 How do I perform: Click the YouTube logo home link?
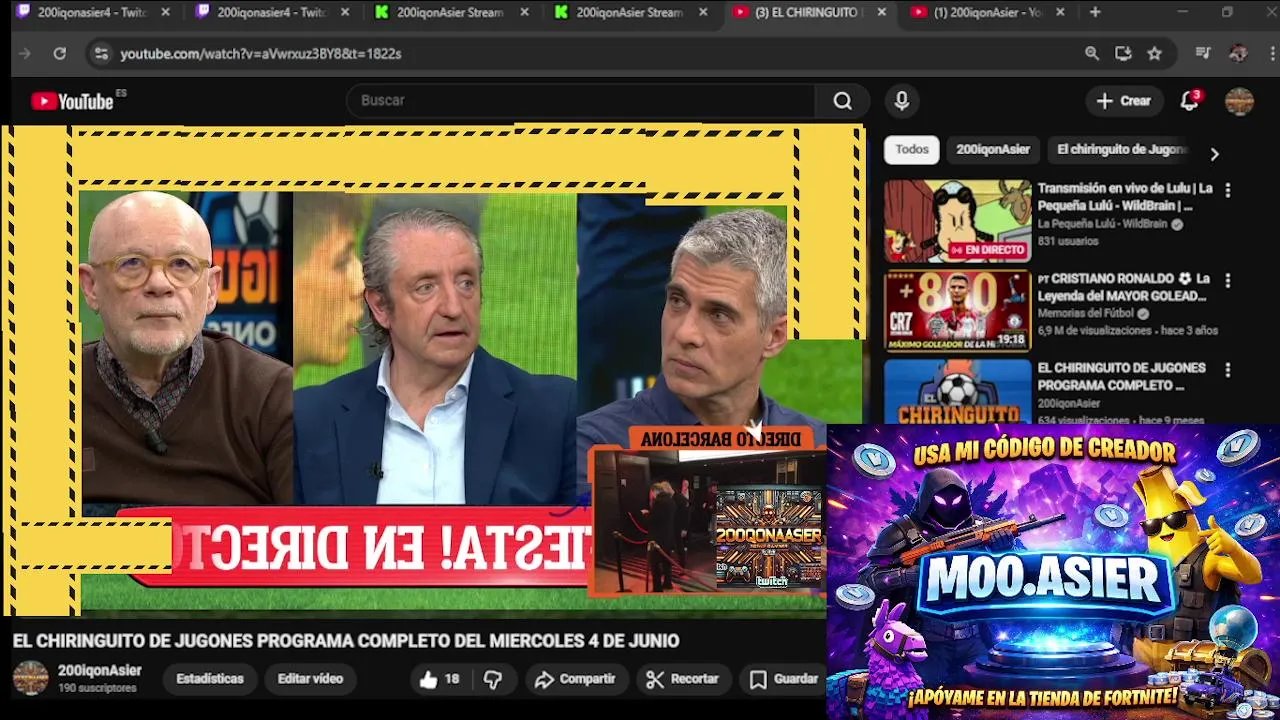pos(72,101)
